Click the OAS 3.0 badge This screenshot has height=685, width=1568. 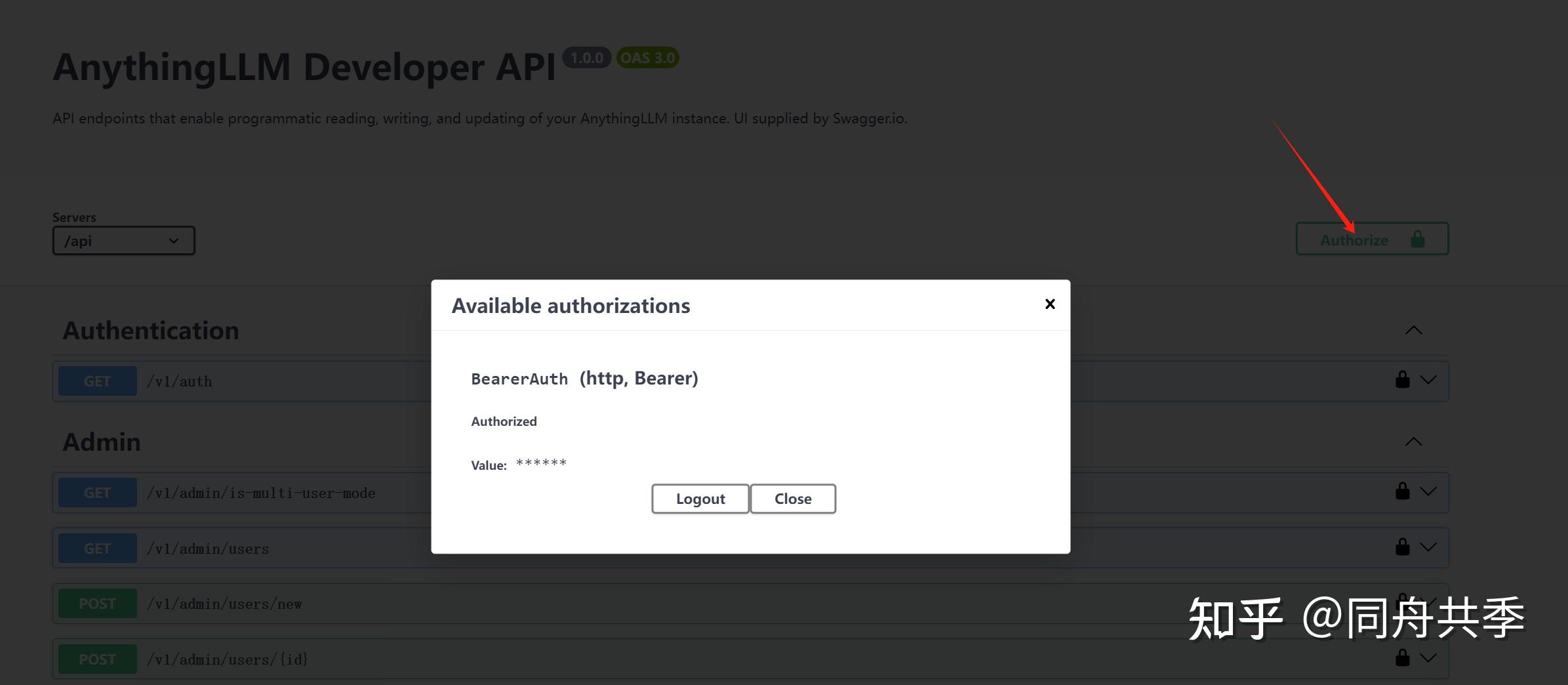(647, 58)
